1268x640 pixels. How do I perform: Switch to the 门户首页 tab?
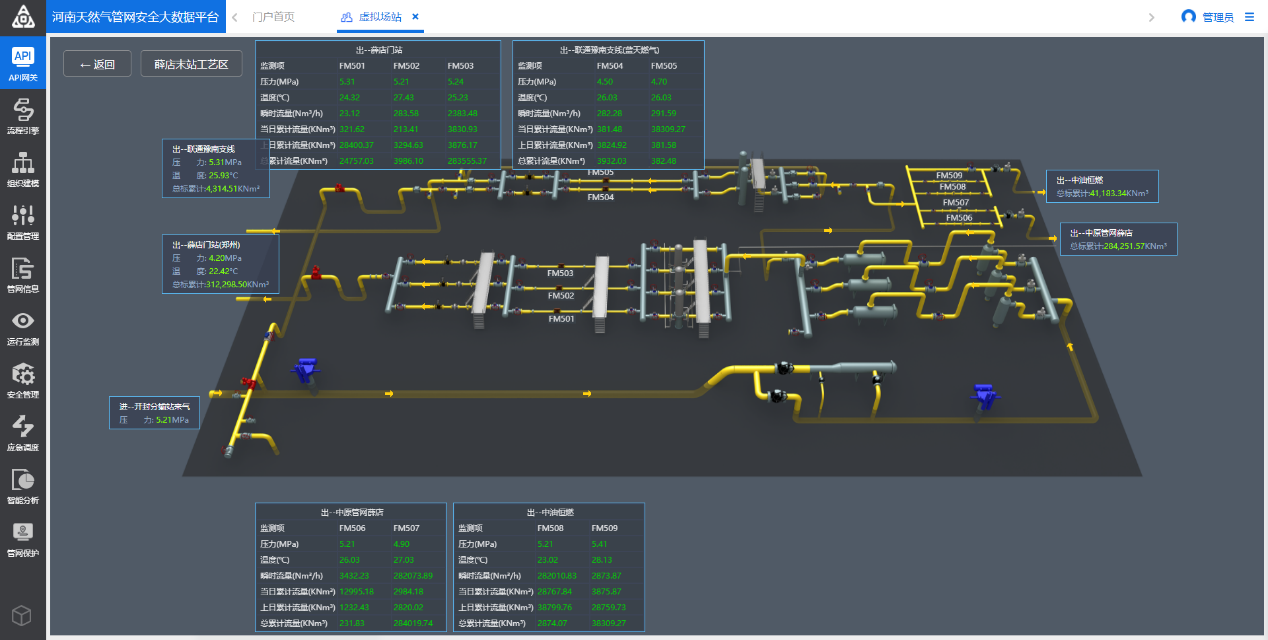pyautogui.click(x=273, y=17)
